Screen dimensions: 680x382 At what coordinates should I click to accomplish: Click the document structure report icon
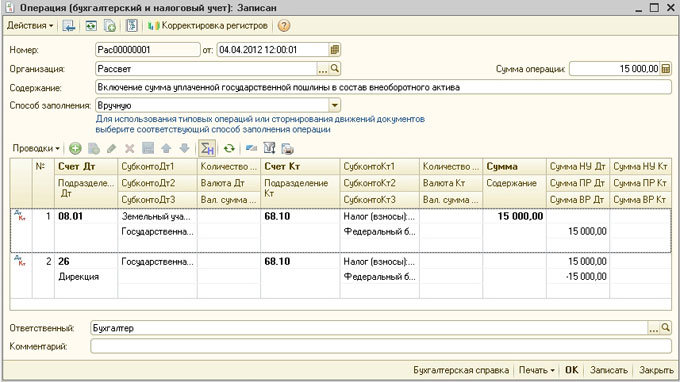click(x=131, y=26)
